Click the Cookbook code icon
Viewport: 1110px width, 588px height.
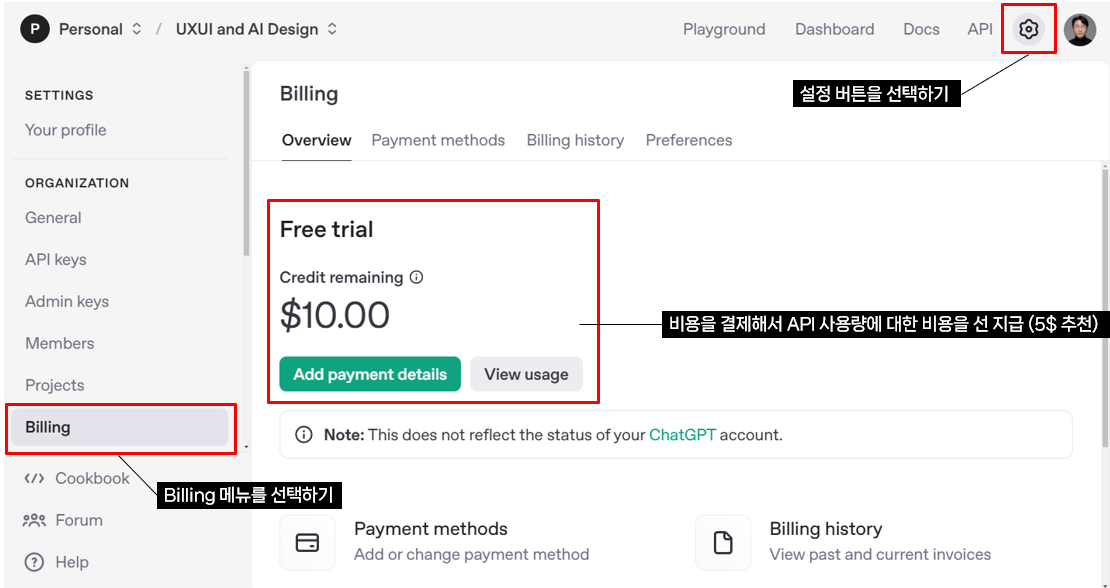pos(34,478)
